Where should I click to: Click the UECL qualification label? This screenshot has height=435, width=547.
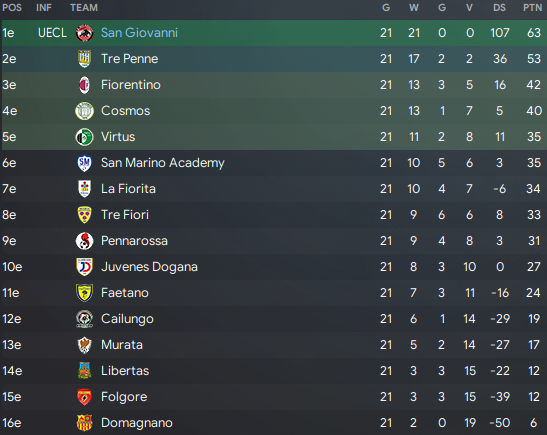click(x=52, y=33)
